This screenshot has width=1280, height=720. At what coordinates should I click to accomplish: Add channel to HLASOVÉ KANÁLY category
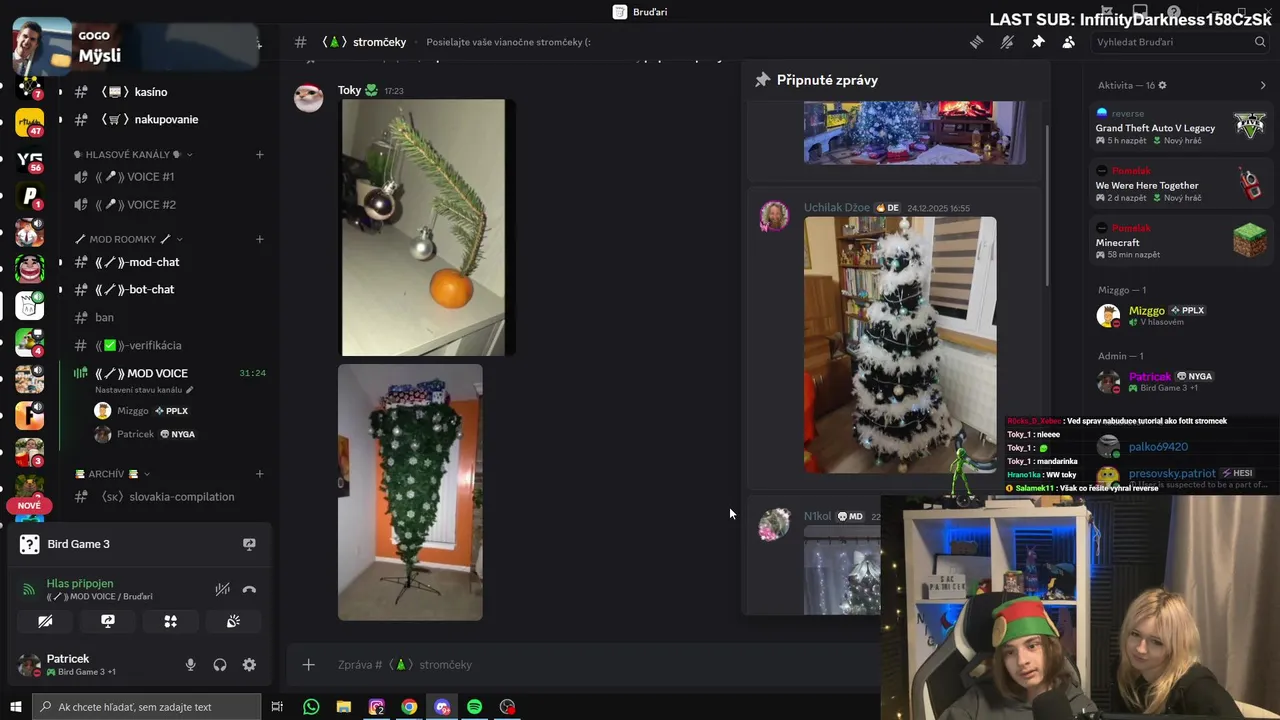click(260, 155)
